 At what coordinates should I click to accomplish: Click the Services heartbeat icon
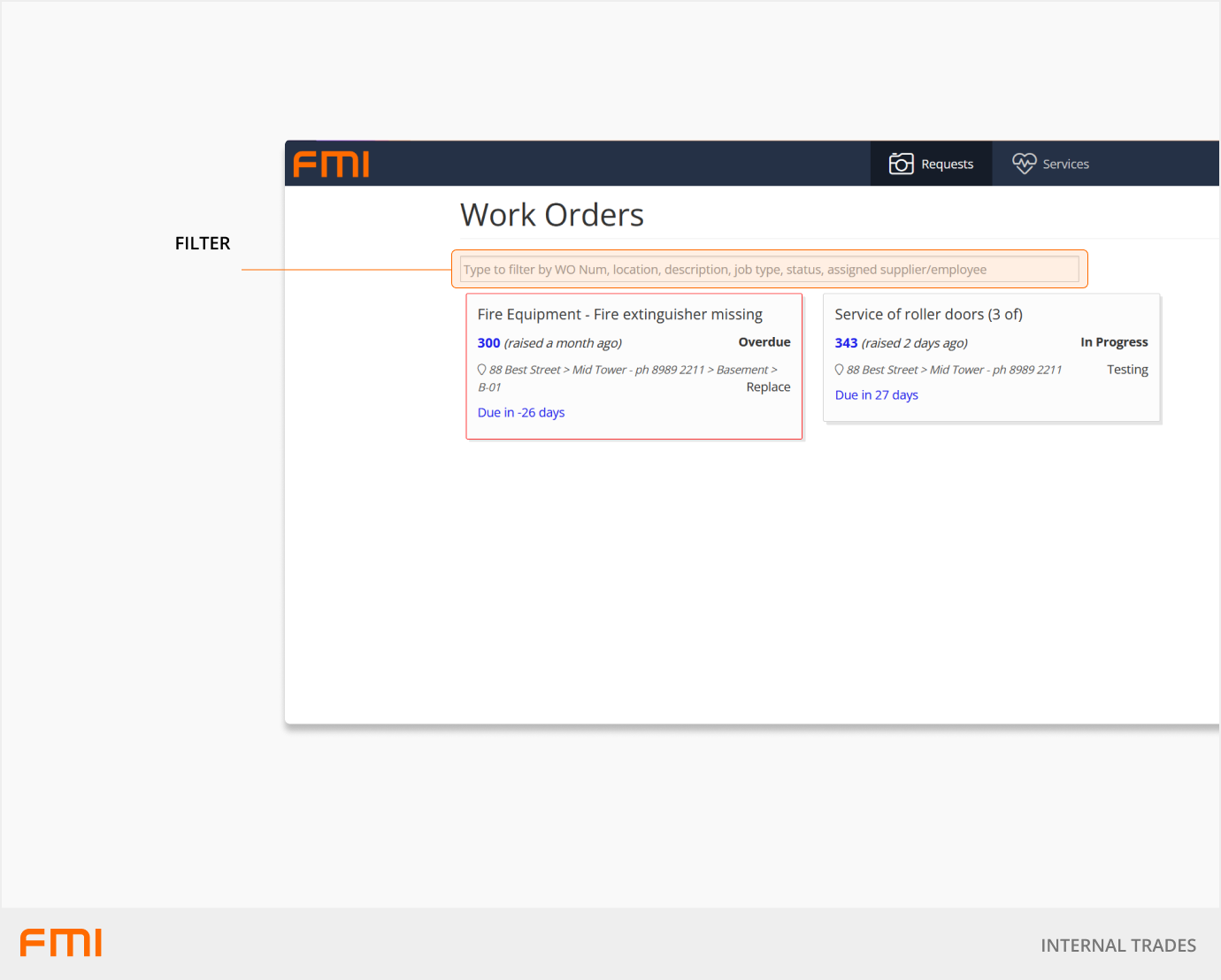point(1024,164)
